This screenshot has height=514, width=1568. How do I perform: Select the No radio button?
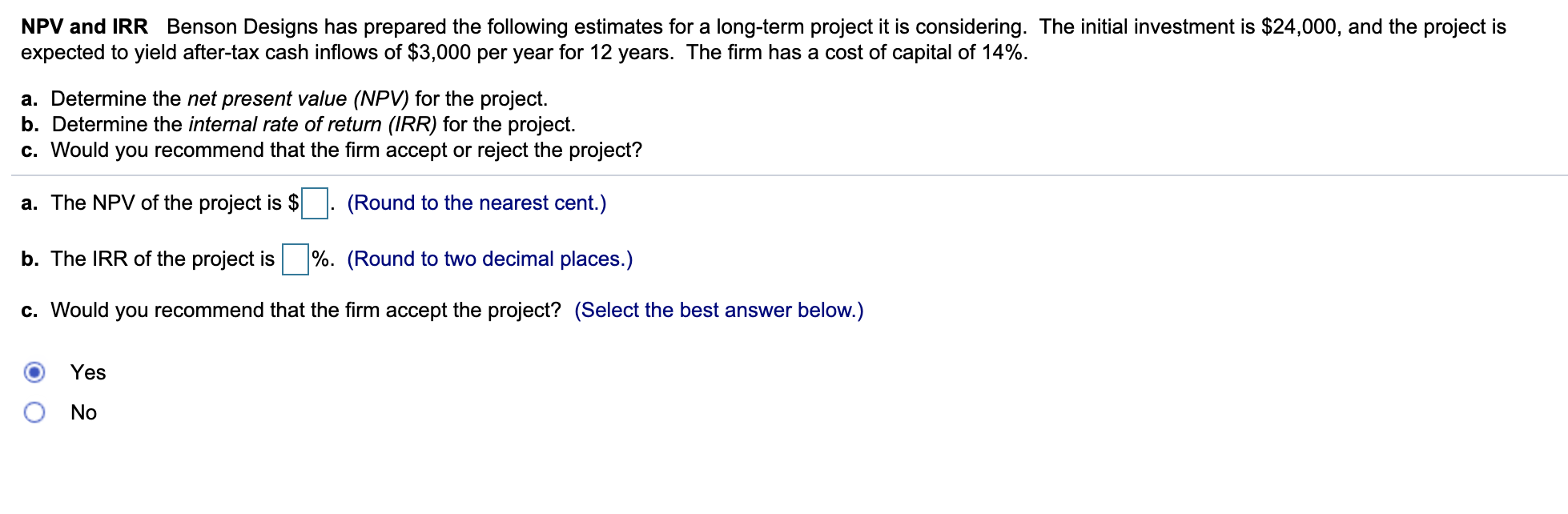click(x=34, y=412)
